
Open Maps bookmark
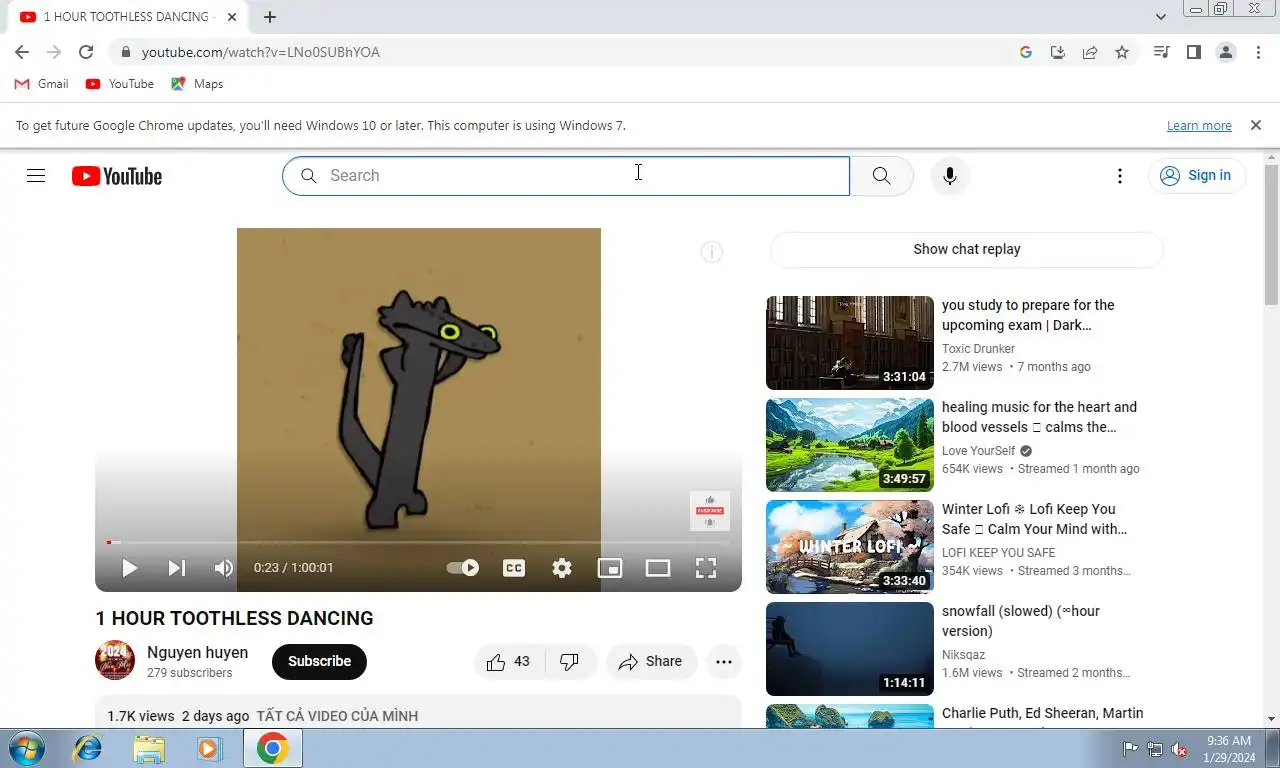[x=197, y=84]
